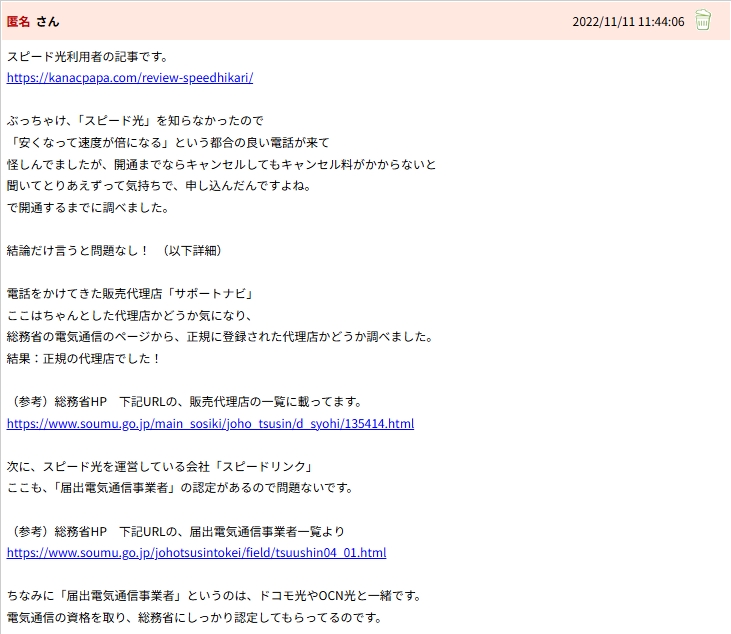Click the line ここはちゃんとした代理店かどうか気になり
Viewport: 731px width, 634px height.
coord(130,316)
